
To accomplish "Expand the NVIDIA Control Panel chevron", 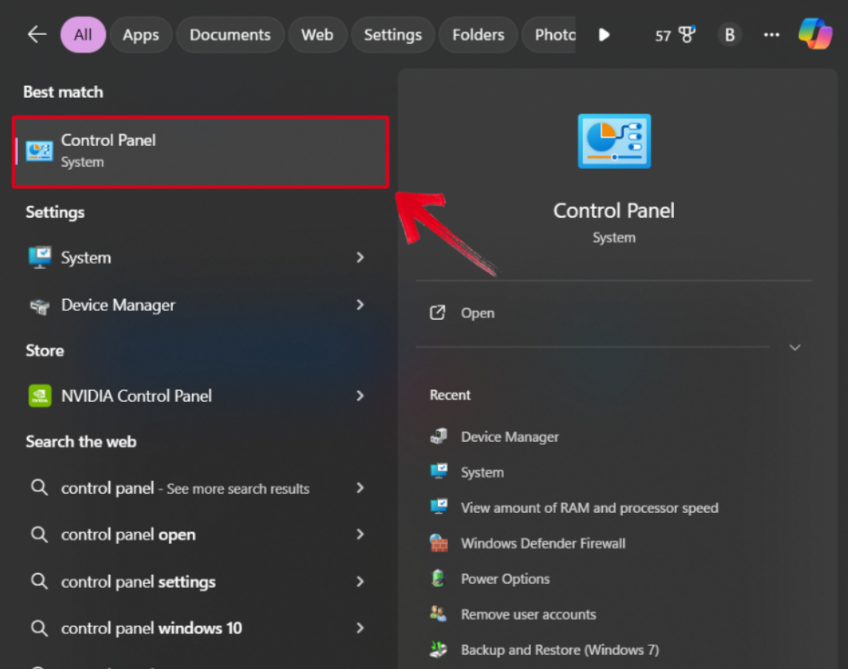I will point(360,396).
